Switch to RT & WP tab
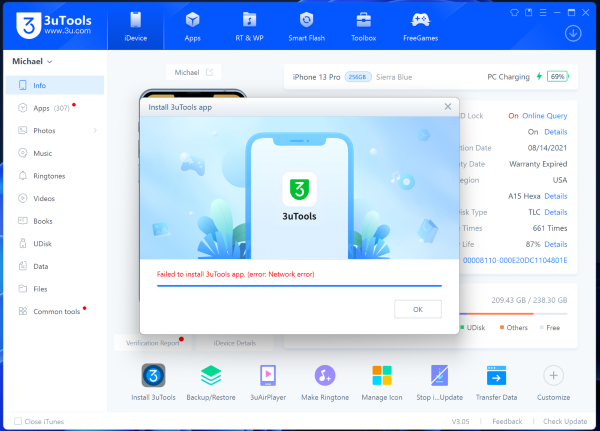The image size is (600, 431). 249,27
